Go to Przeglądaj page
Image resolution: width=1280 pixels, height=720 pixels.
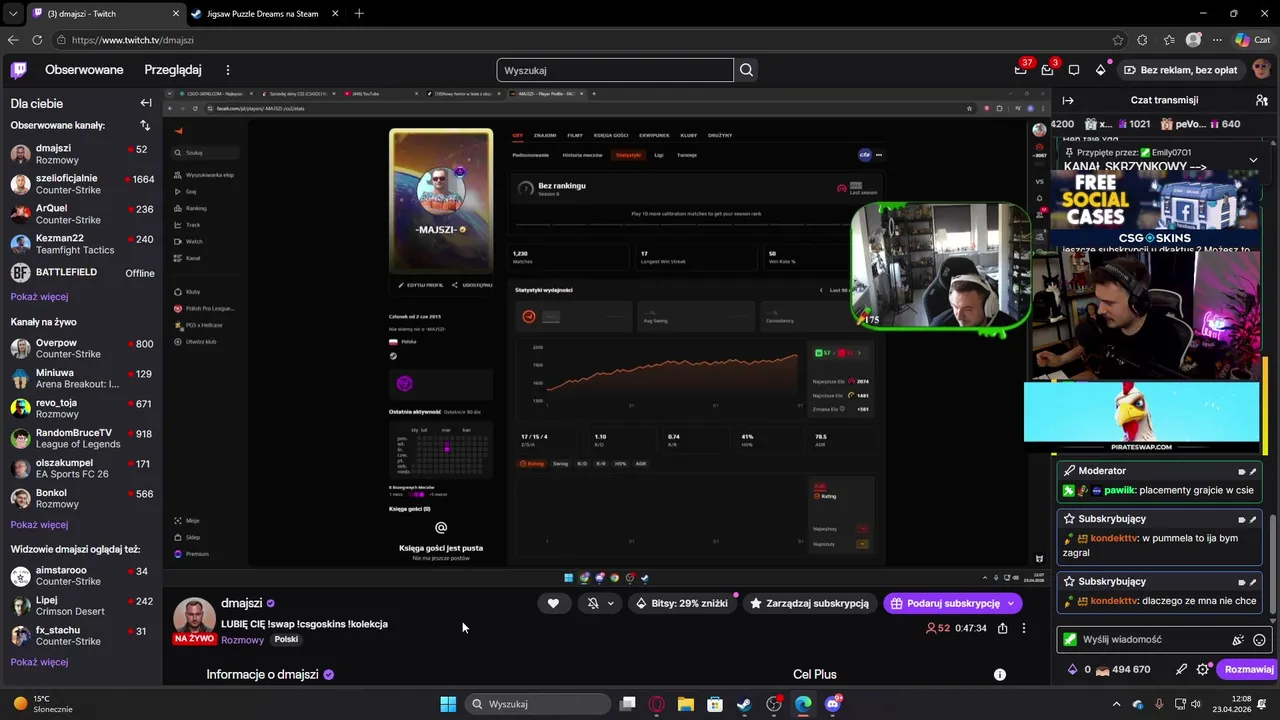(173, 70)
